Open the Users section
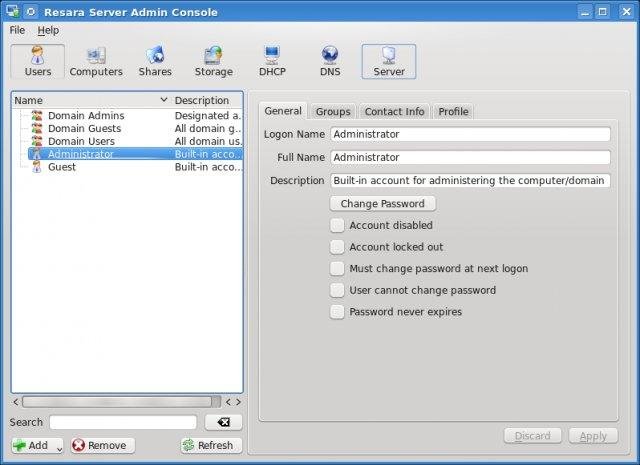Screen dimensions: 640x465 38,62
